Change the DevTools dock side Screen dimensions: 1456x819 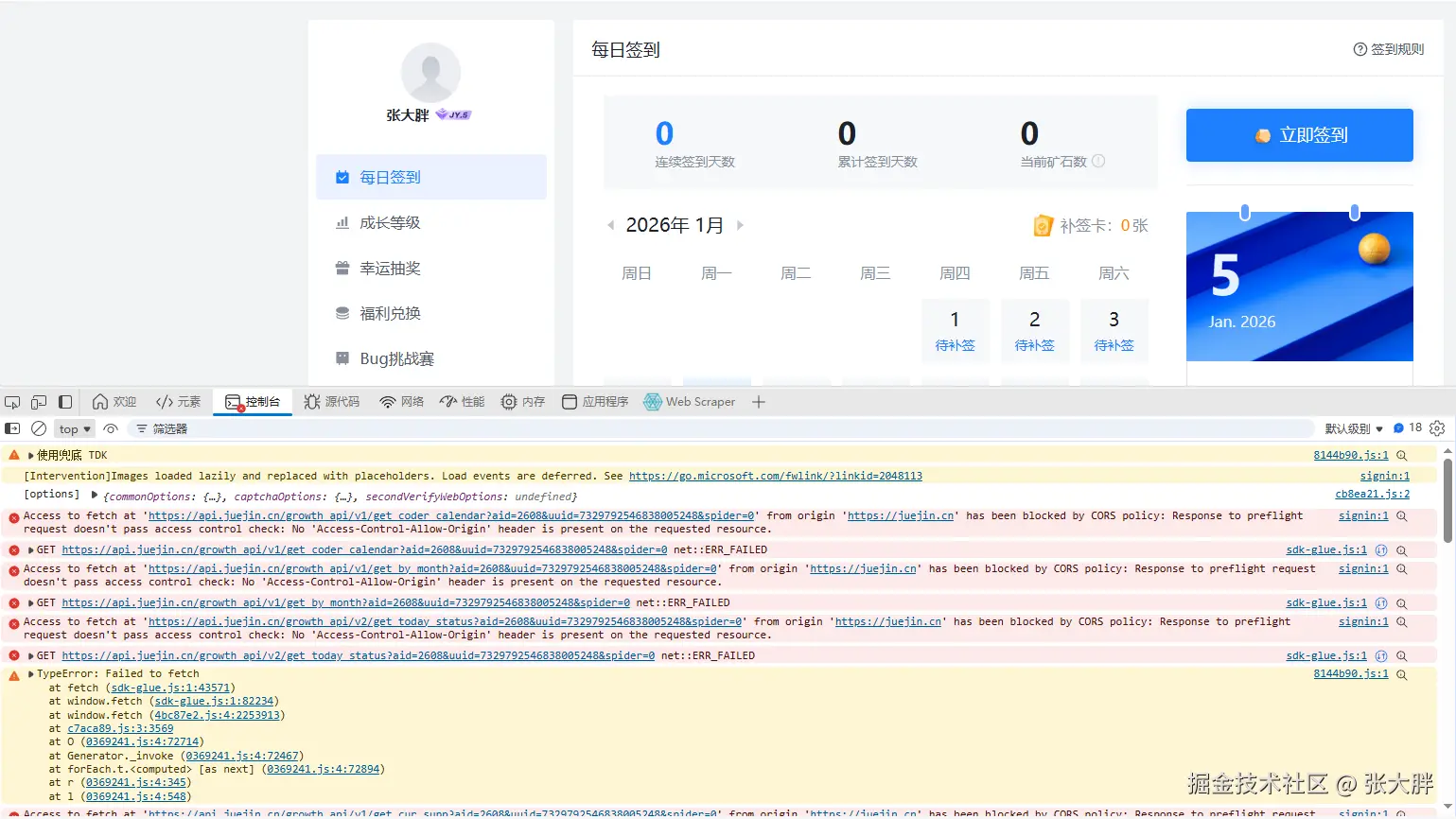pyautogui.click(x=64, y=401)
